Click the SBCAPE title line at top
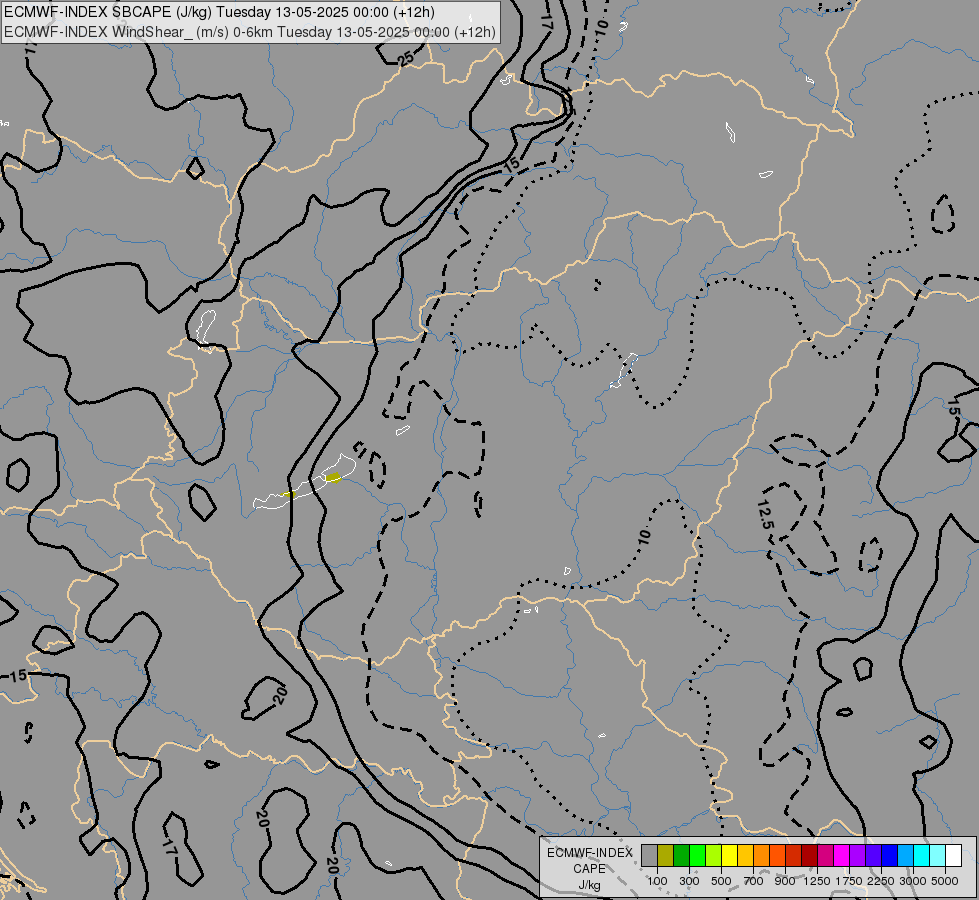The height and width of the screenshot is (900, 979). [x=219, y=12]
